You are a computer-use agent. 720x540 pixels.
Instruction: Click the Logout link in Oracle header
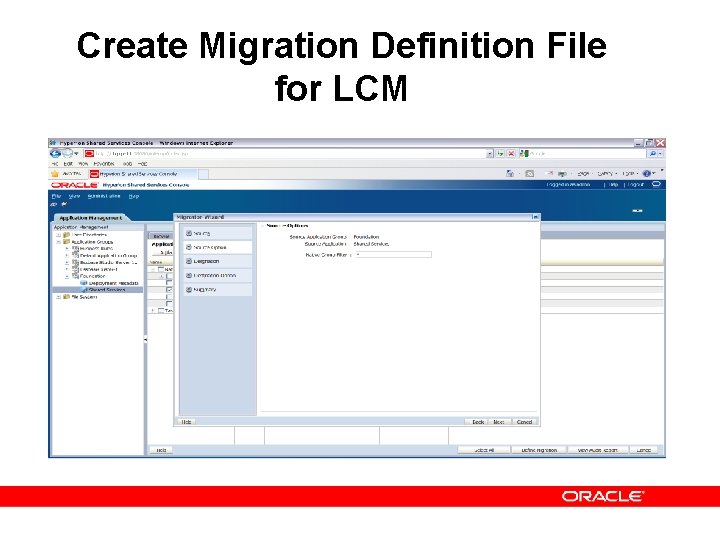[636, 185]
